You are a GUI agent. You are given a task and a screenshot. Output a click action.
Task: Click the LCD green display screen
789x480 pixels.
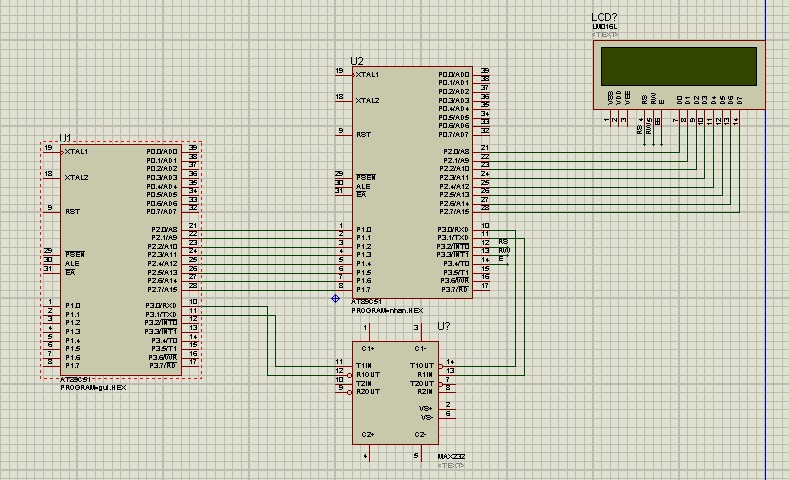pos(679,66)
